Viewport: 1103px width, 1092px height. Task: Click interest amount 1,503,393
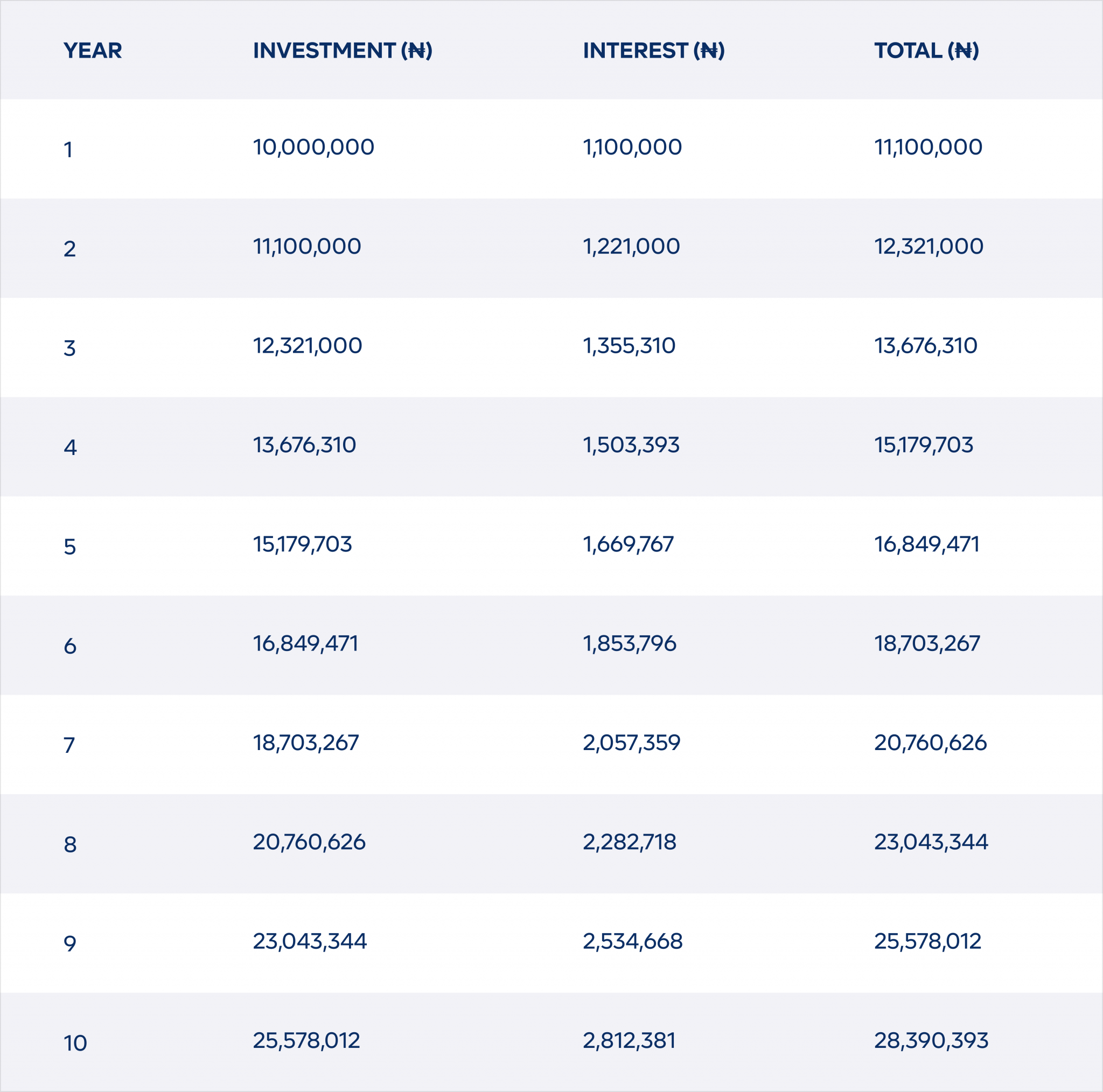(x=631, y=445)
